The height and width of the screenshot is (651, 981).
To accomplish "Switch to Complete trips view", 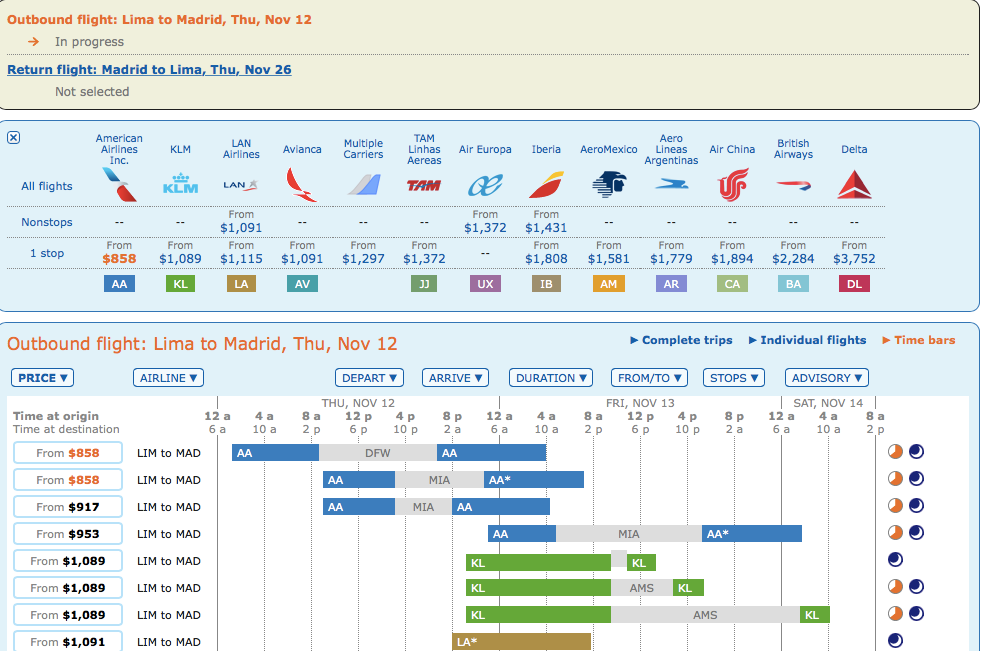I will click(681, 340).
